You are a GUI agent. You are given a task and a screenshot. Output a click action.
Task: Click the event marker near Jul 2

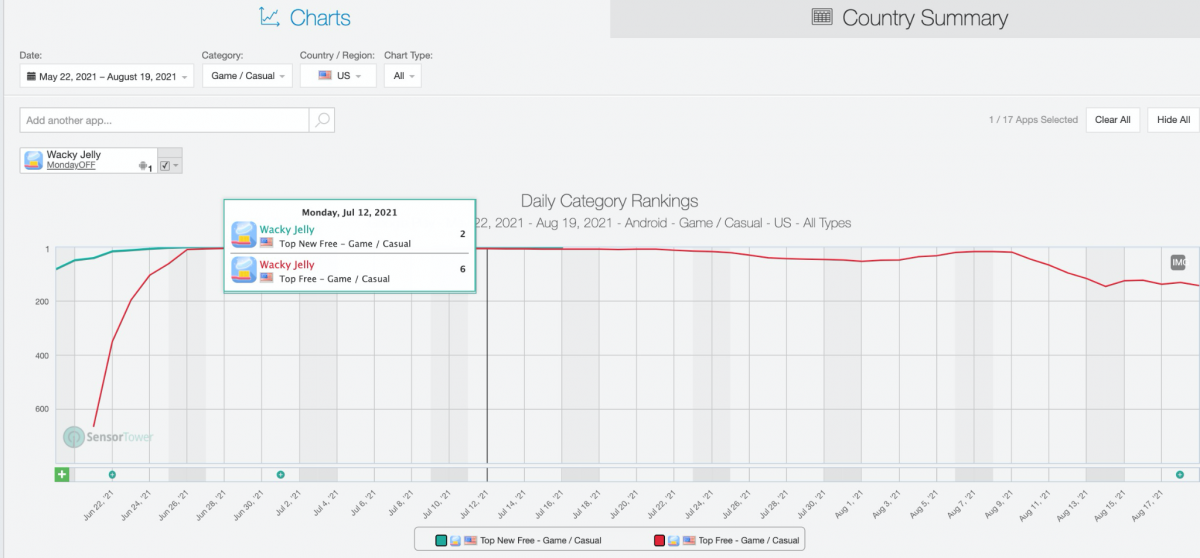coord(281,474)
